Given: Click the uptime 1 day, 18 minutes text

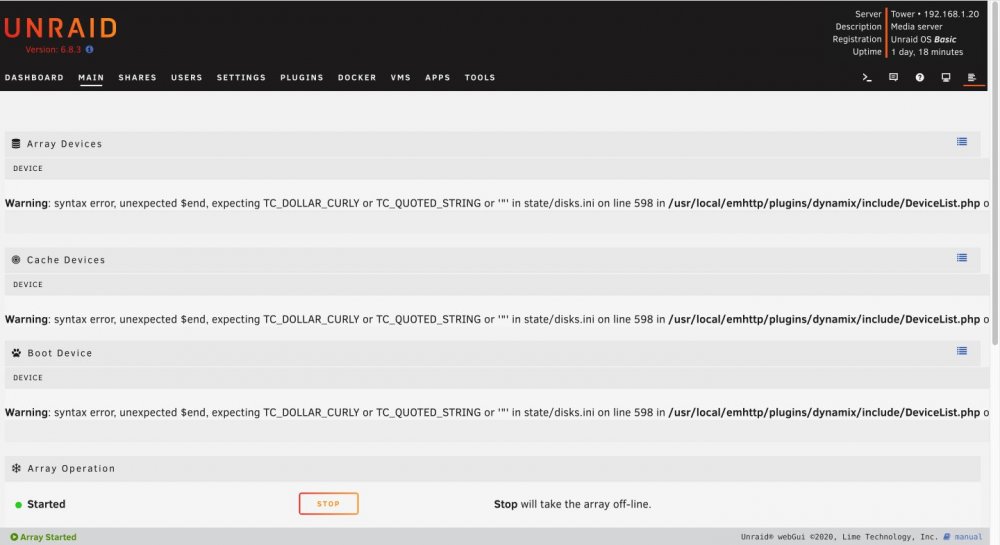Looking at the screenshot, I should [x=927, y=52].
